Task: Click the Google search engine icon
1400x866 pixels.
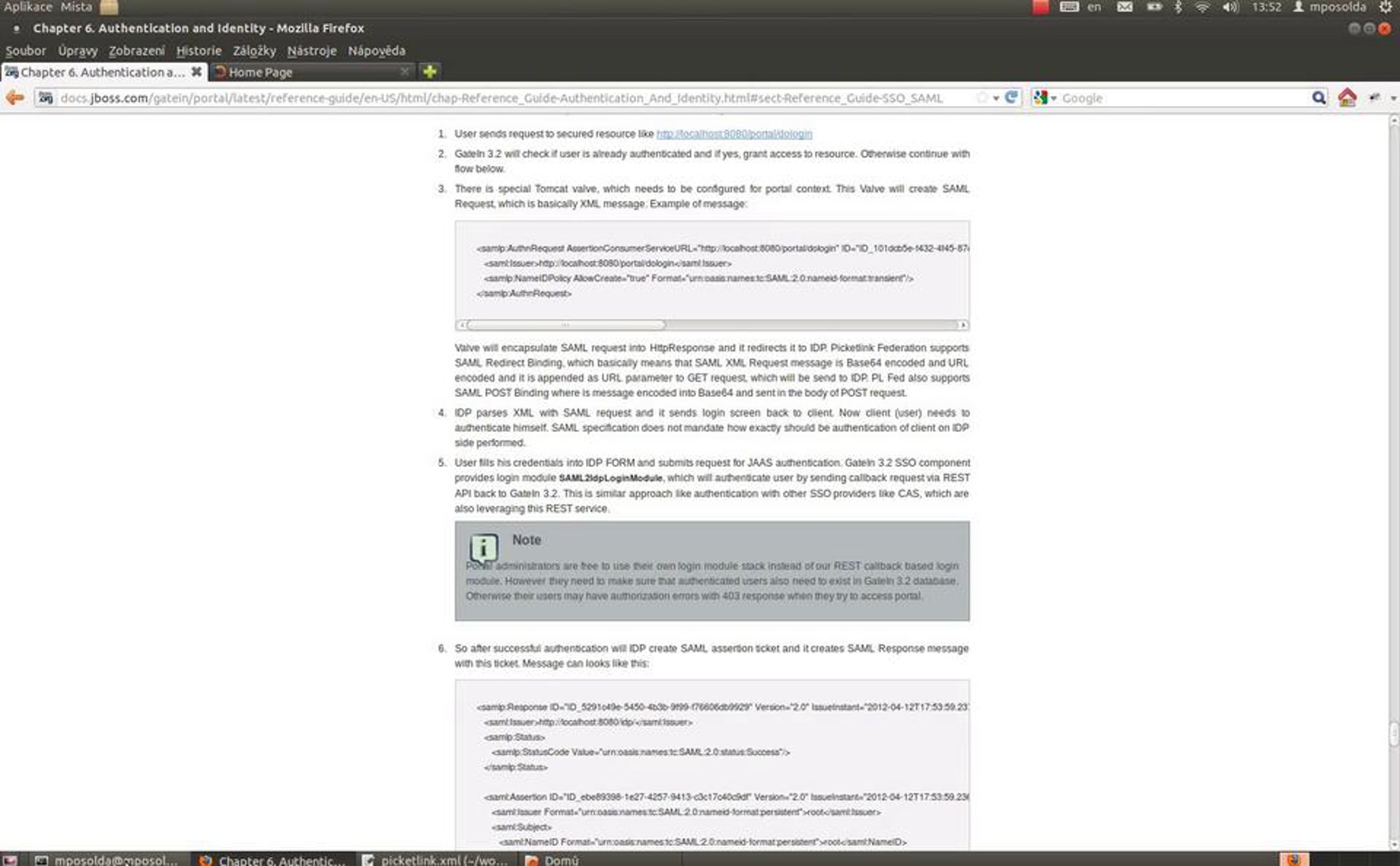Action: point(1039,98)
